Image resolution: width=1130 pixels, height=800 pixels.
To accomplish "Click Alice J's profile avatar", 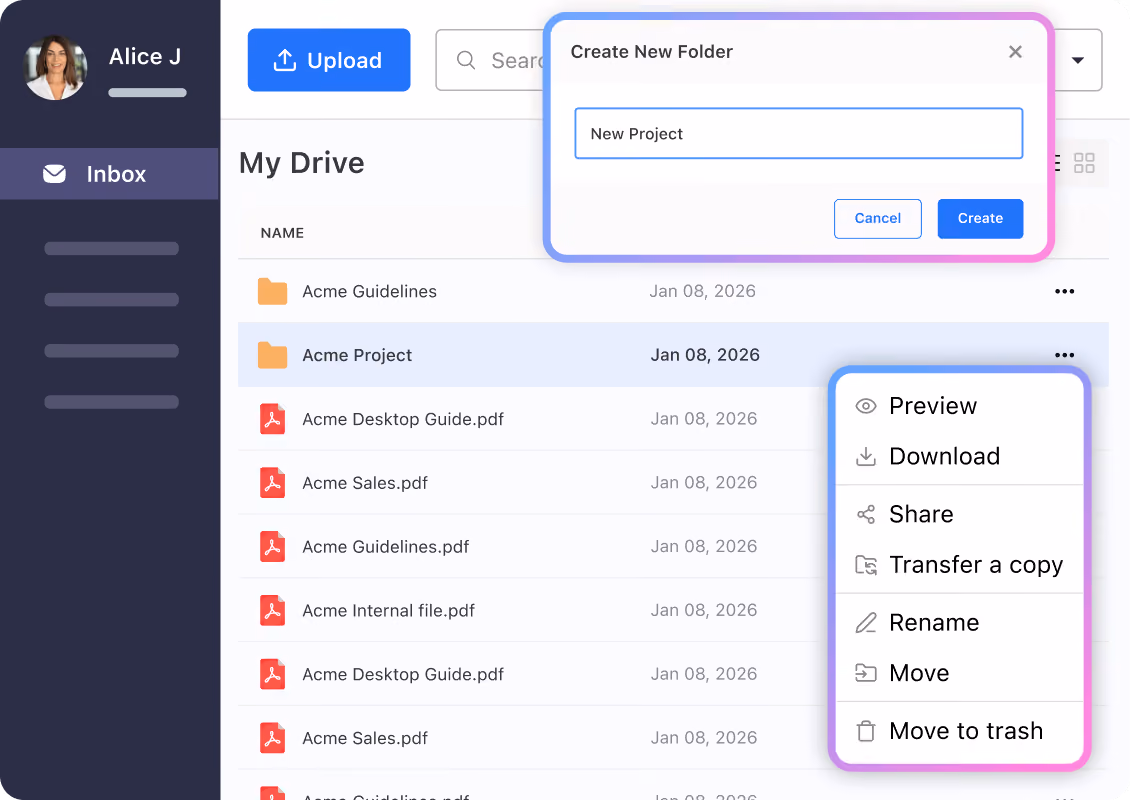I will coord(55,67).
